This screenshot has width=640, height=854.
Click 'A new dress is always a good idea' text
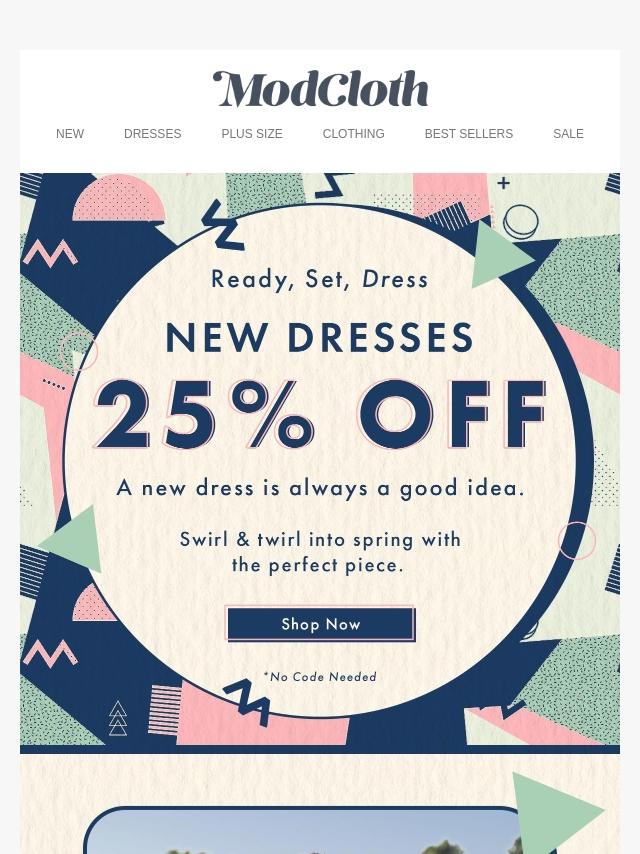click(320, 488)
